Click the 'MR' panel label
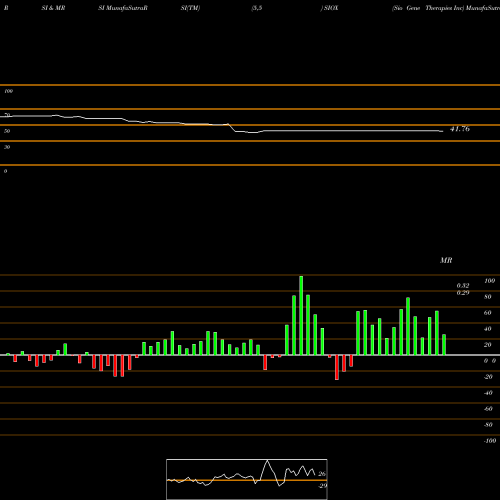The image size is (500, 500). pyautogui.click(x=446, y=260)
